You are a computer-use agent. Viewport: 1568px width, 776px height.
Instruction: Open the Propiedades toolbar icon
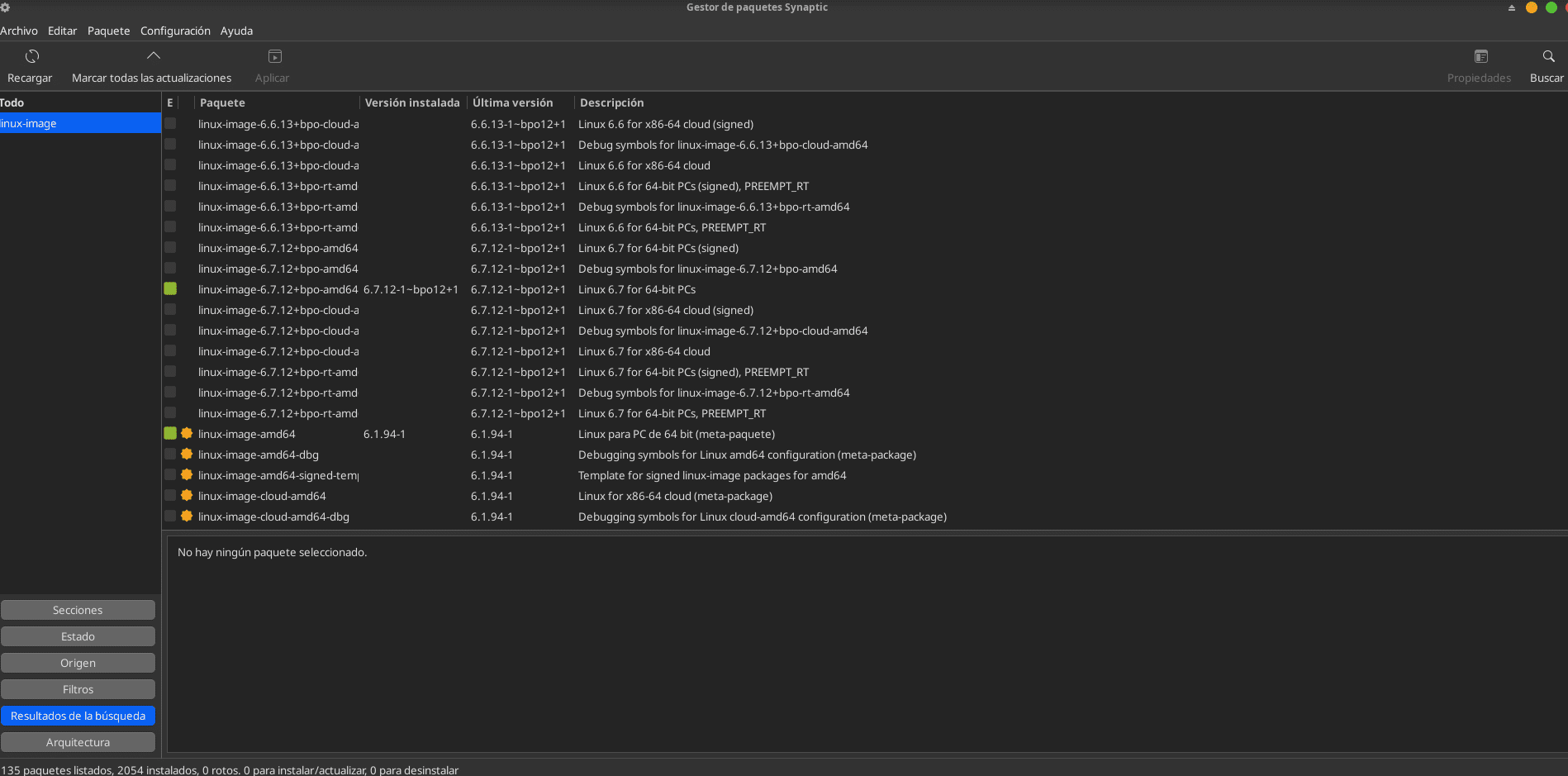(x=1480, y=56)
